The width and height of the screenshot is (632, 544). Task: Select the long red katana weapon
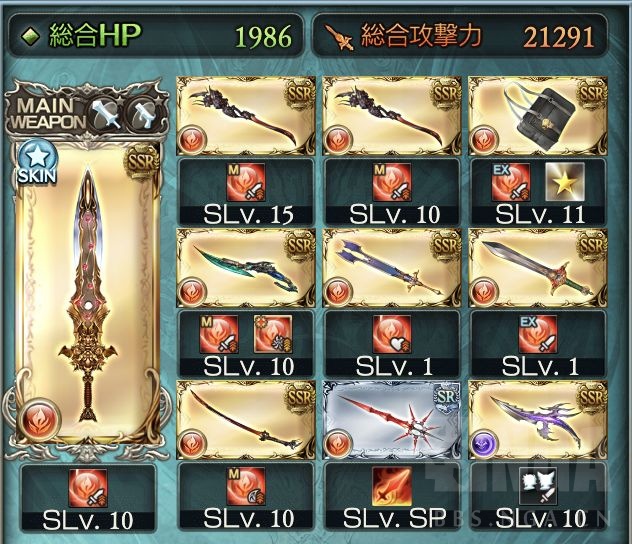[246, 420]
